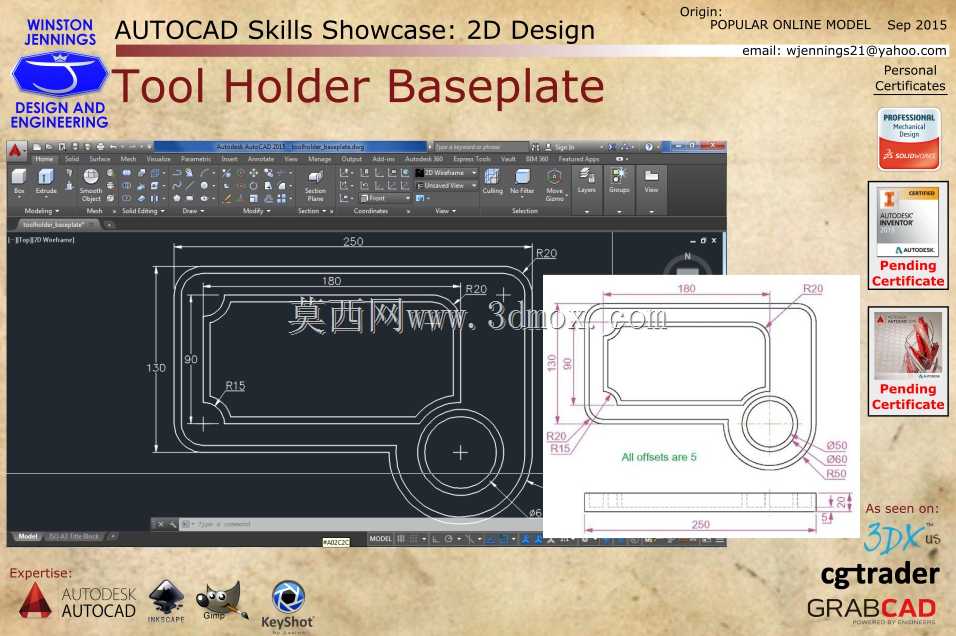Open the Unsaved View dropdown
956x636 pixels.
pos(446,185)
